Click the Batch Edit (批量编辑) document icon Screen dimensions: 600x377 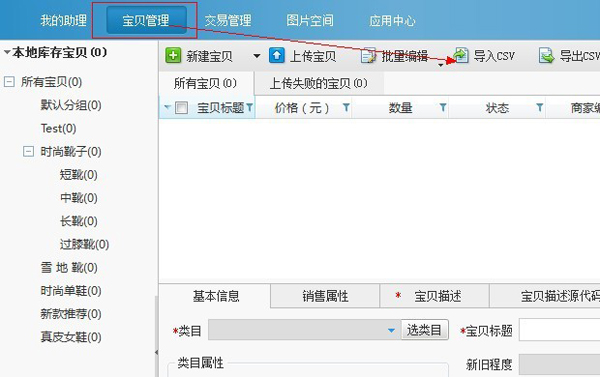click(368, 56)
